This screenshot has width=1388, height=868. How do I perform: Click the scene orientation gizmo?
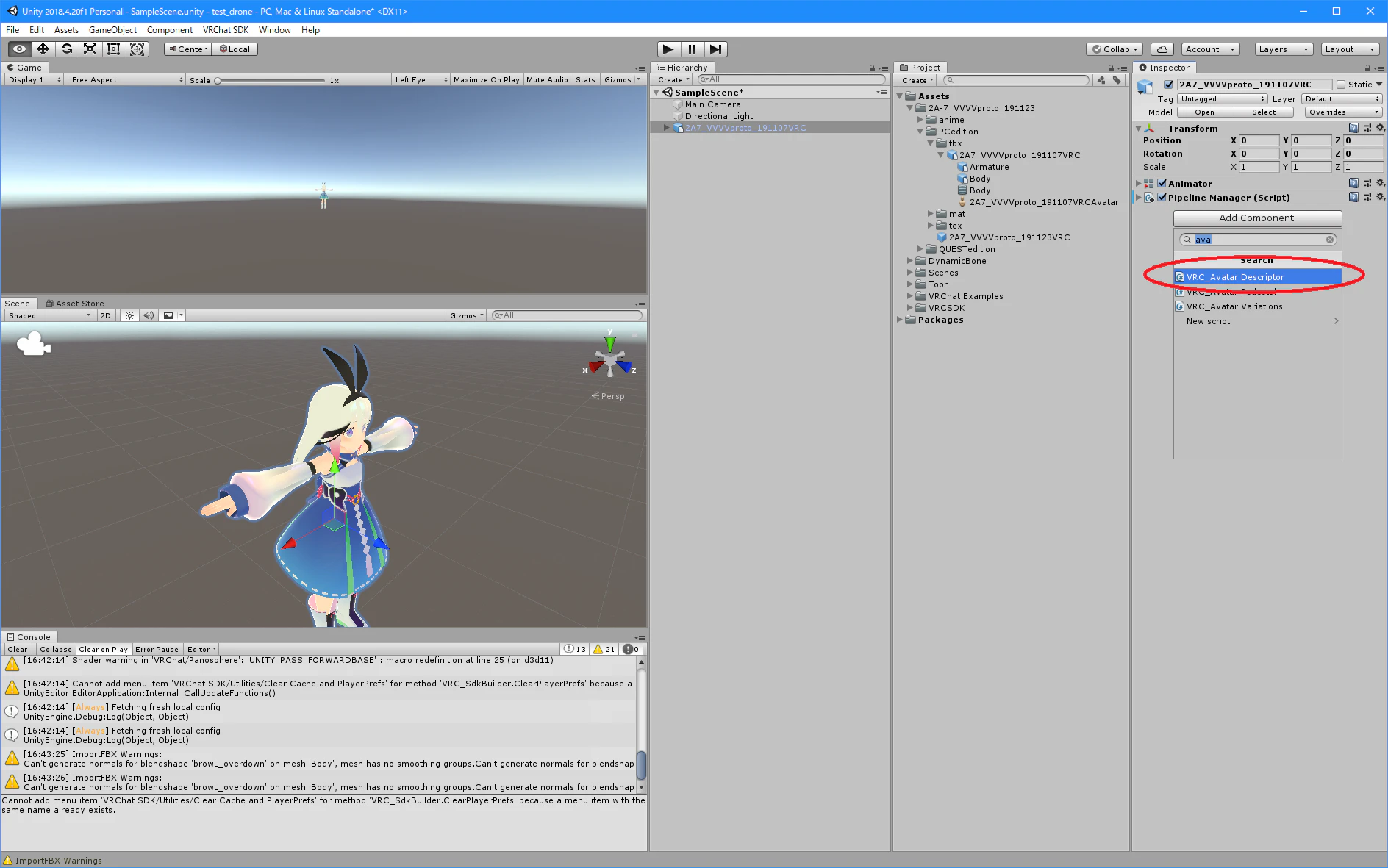610,359
